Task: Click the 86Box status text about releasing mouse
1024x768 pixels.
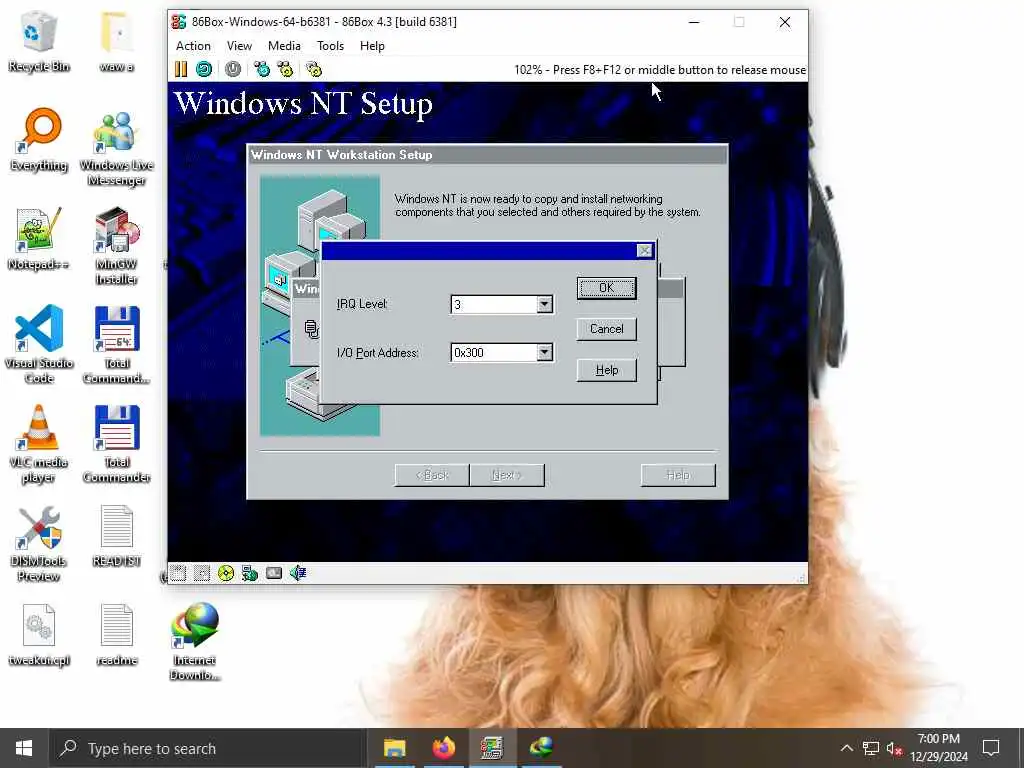Action: tap(660, 70)
